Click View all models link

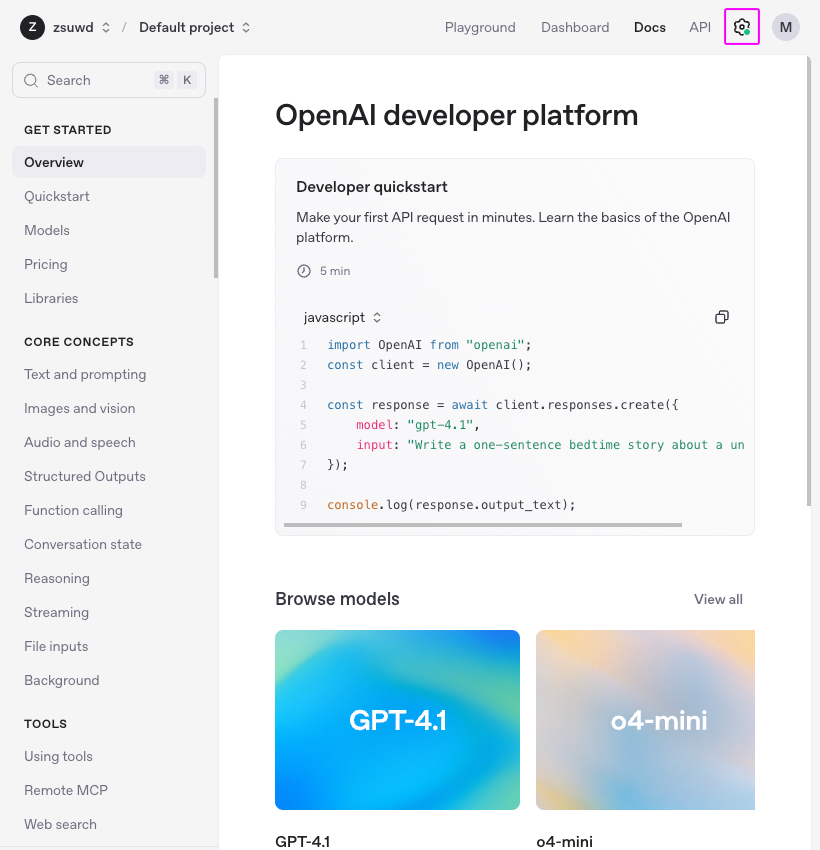pyautogui.click(x=718, y=599)
